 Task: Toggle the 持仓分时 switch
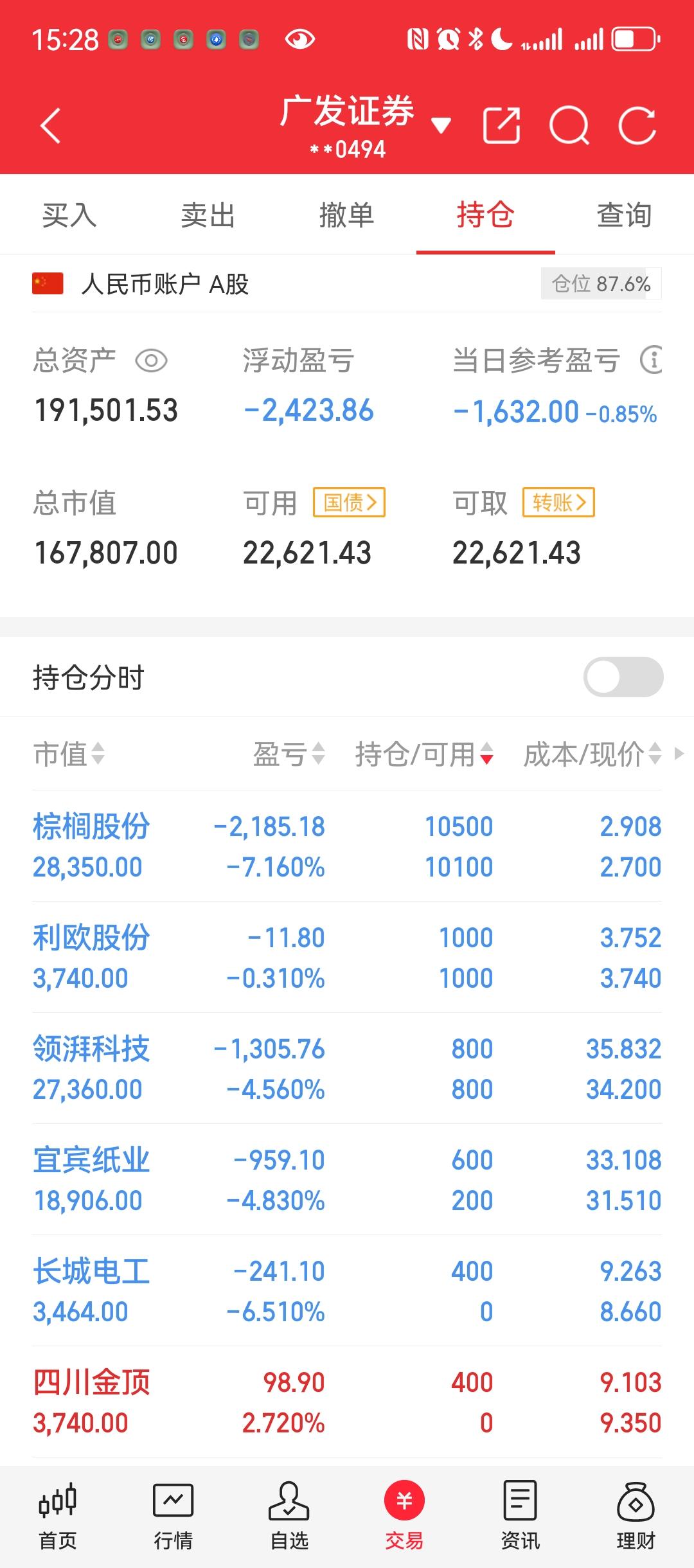pos(623,677)
